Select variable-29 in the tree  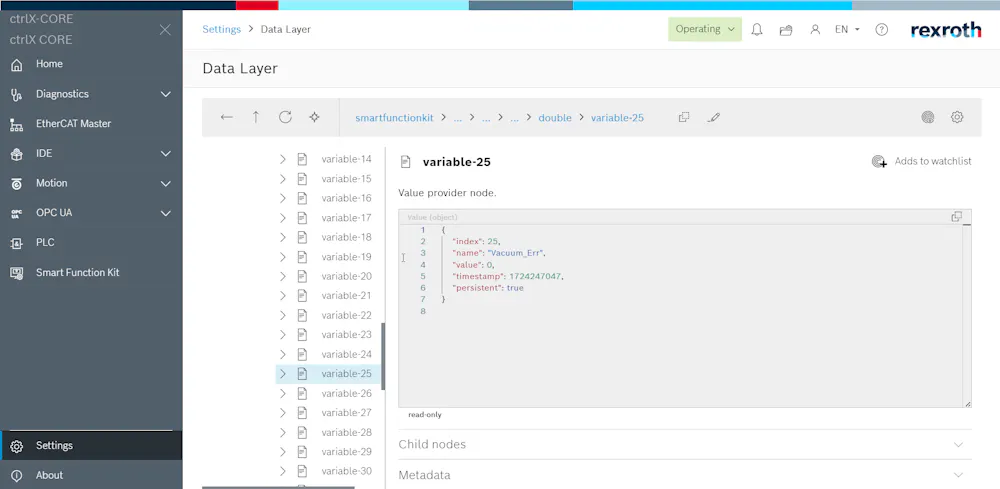346,451
